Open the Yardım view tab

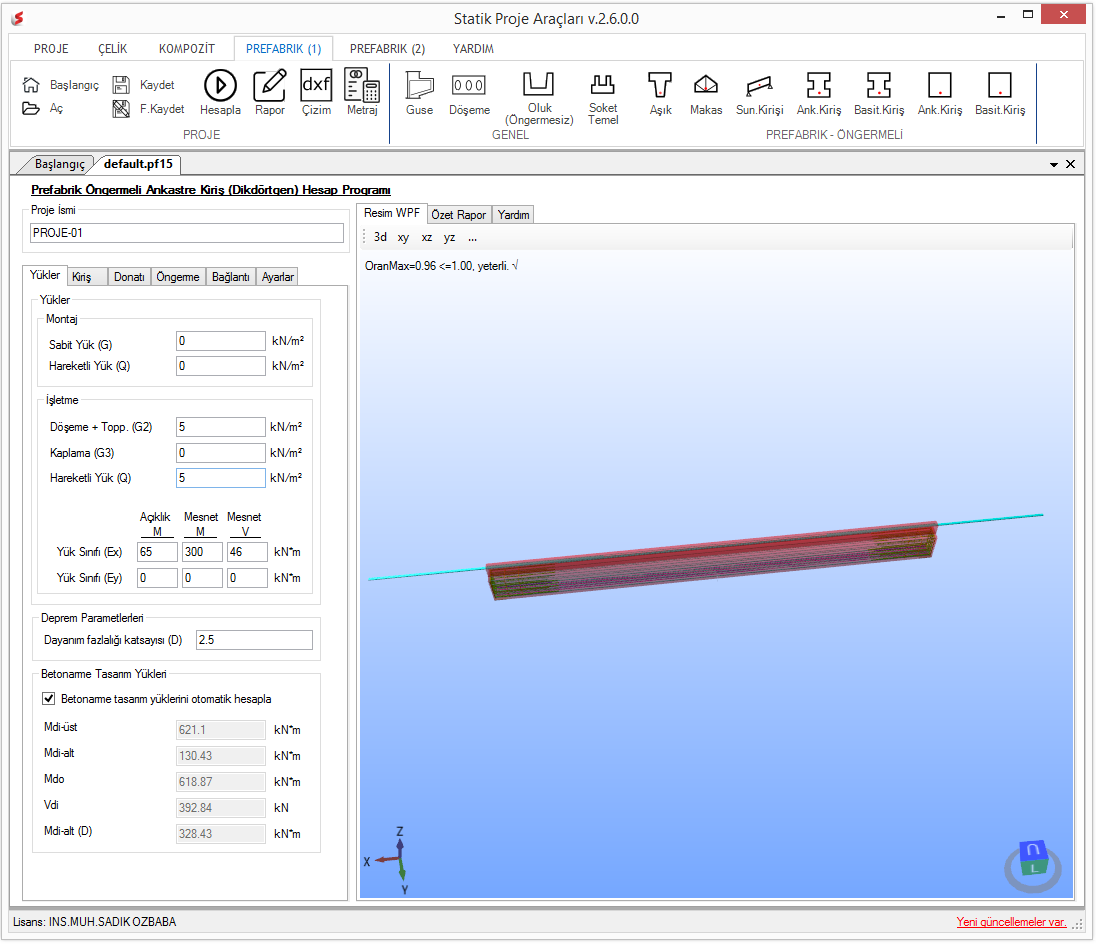coord(513,215)
